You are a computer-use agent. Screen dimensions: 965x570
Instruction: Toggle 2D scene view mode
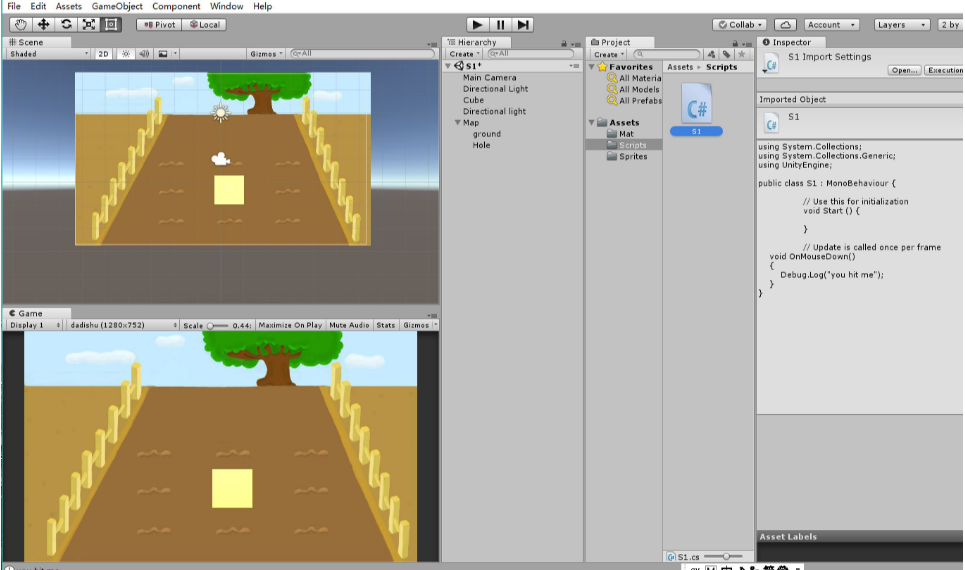point(103,54)
